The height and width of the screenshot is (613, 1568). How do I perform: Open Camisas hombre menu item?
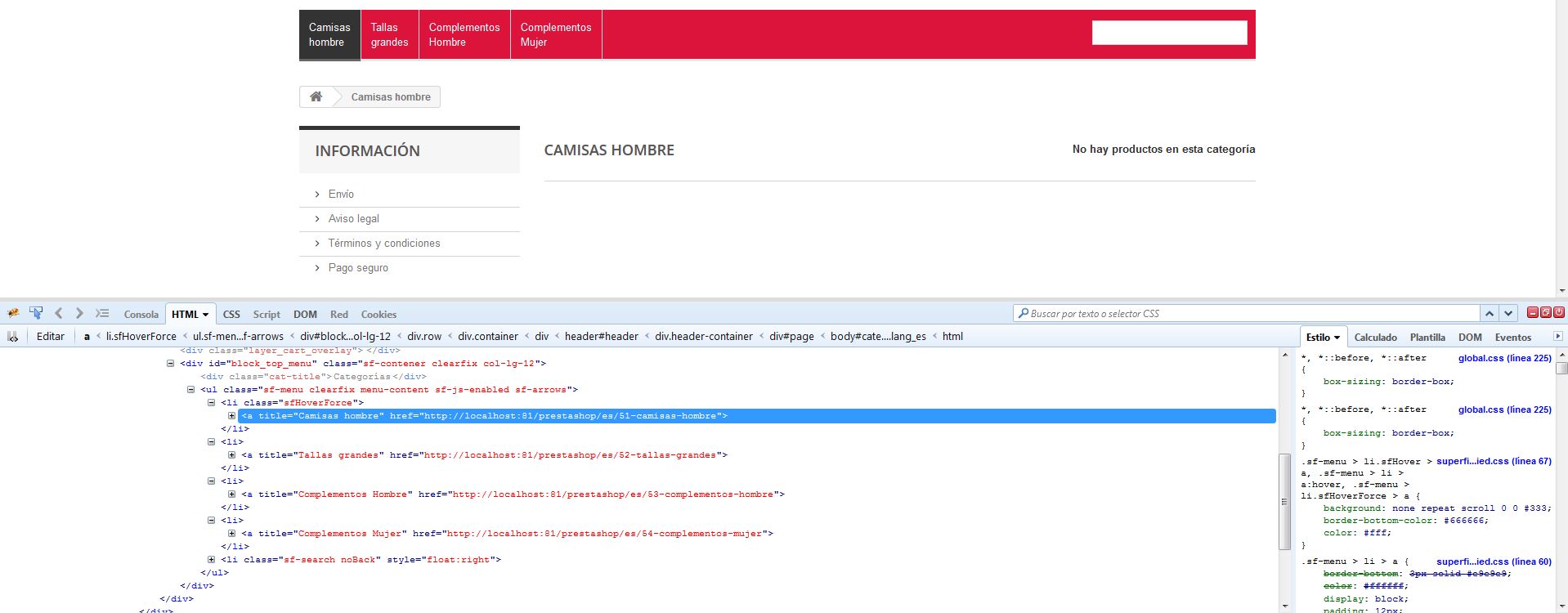pos(329,34)
